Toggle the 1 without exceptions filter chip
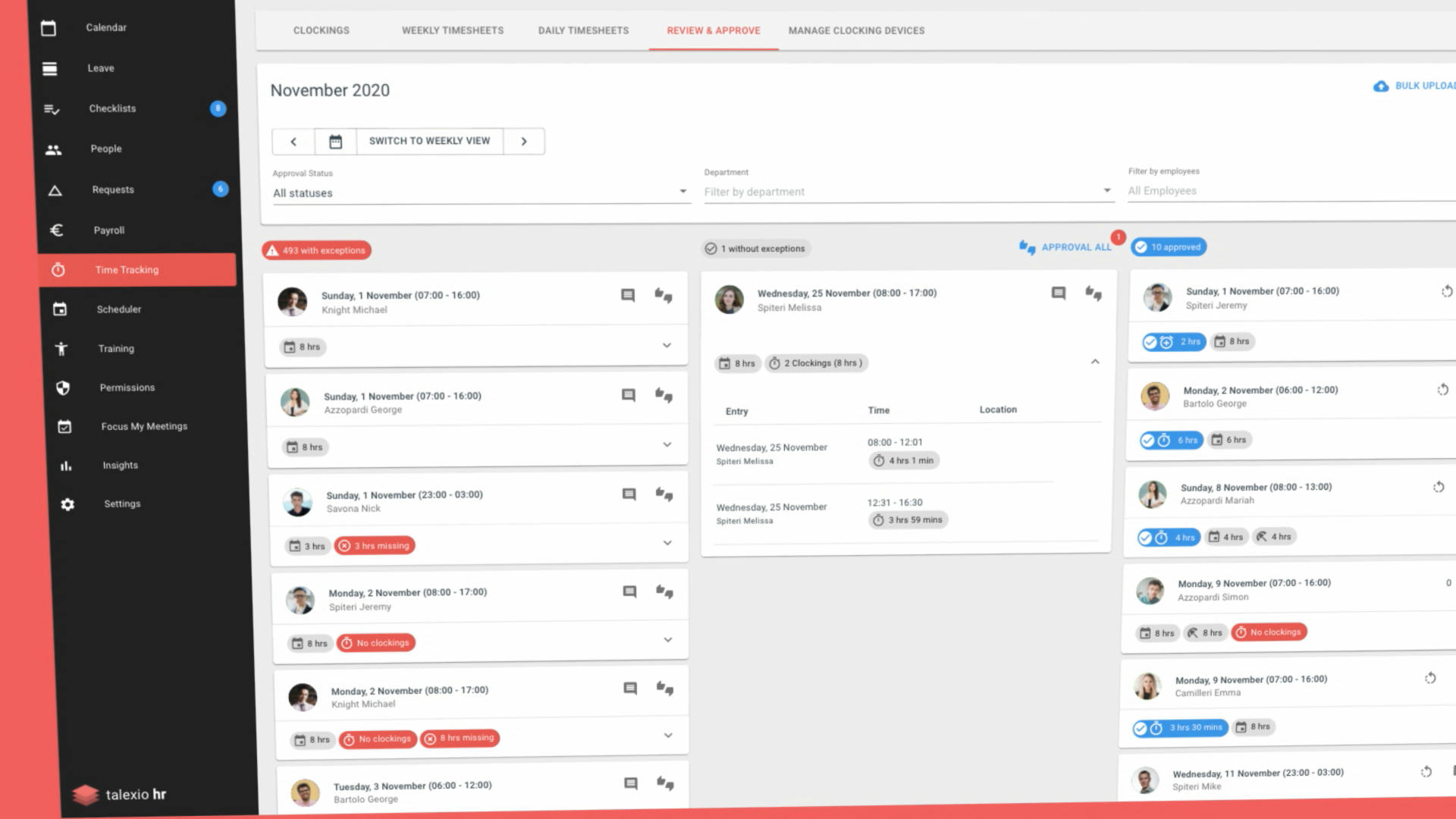Image resolution: width=1456 pixels, height=819 pixels. tap(755, 248)
